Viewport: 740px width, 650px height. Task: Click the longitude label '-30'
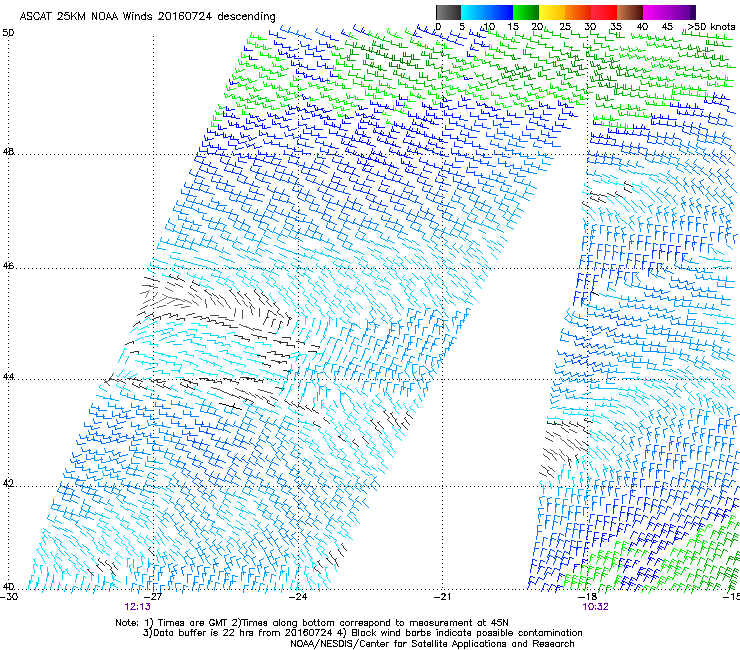[x=9, y=597]
